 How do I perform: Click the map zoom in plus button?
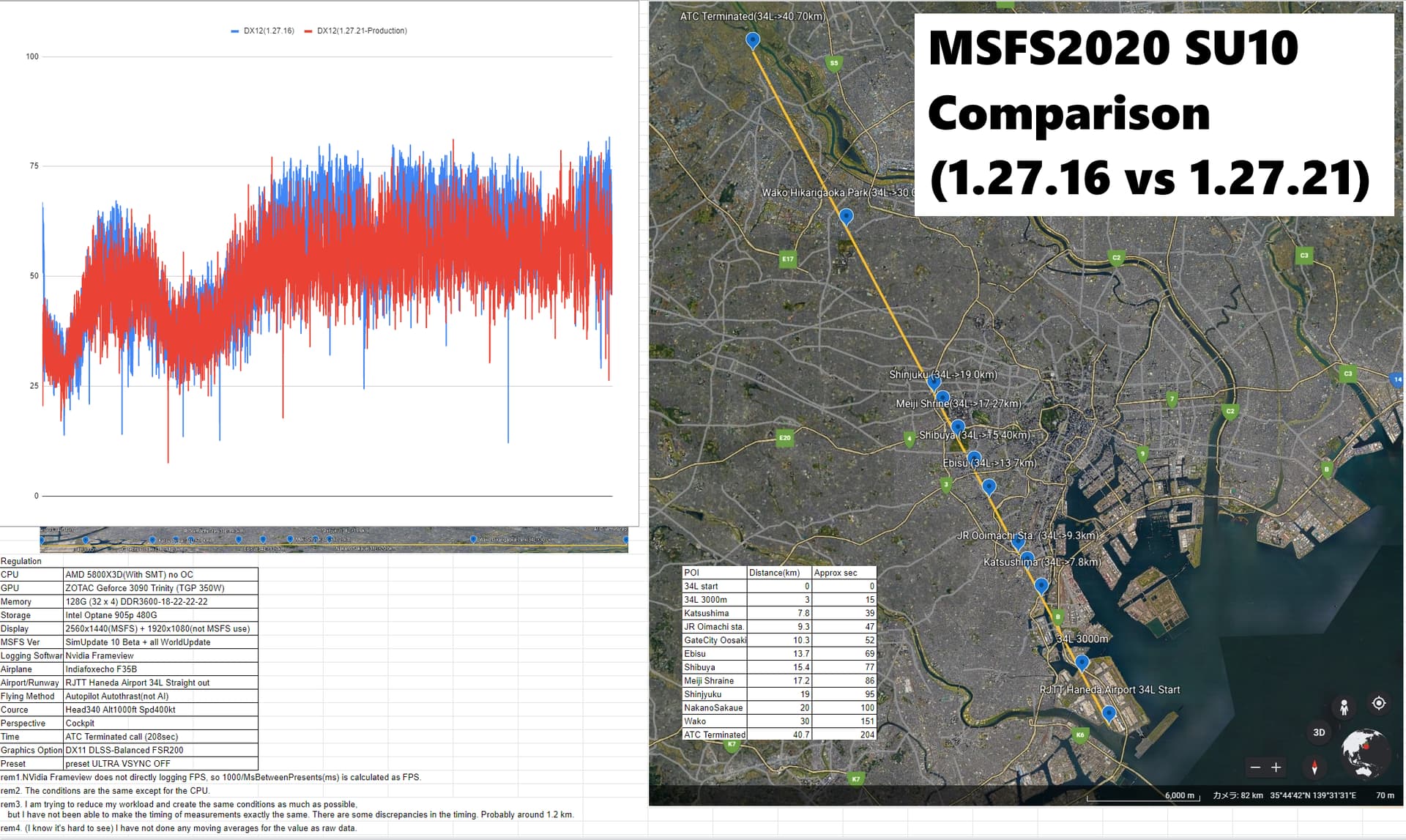coord(1276,767)
